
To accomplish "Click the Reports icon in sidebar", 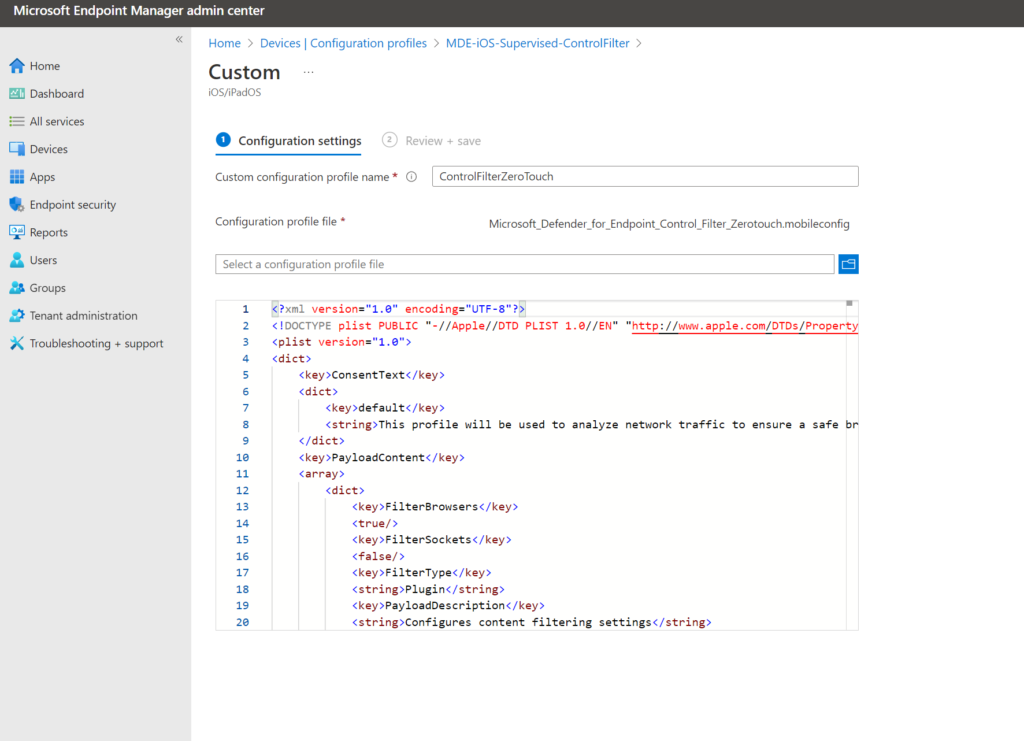I will tap(17, 232).
